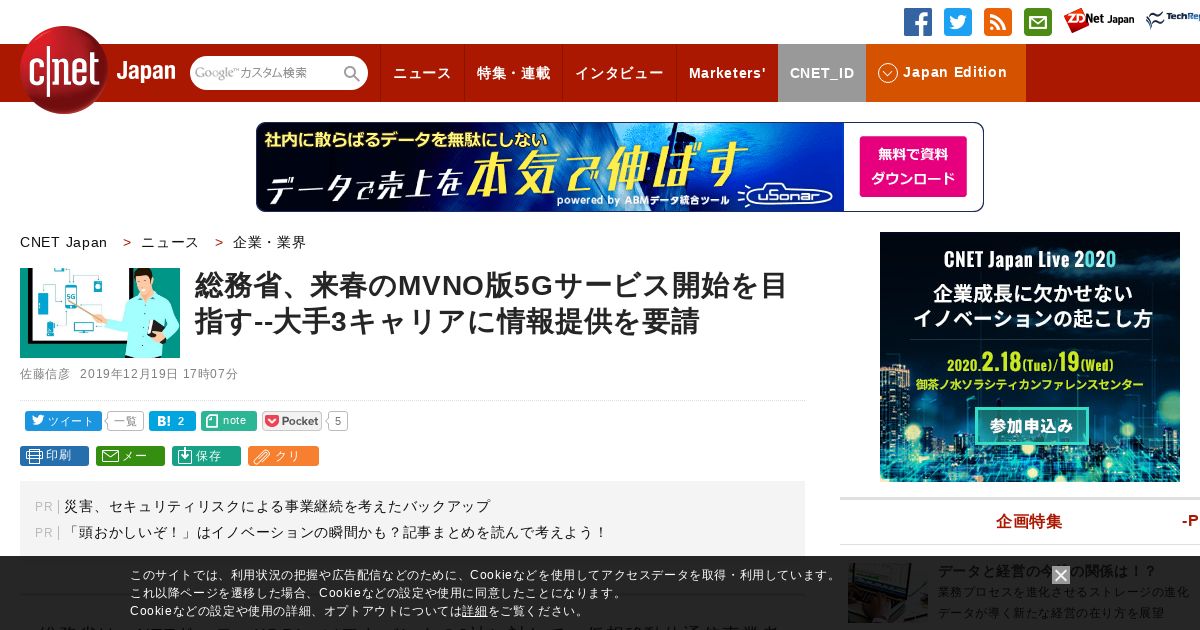Select the 企画特集 tab
This screenshot has height=630, width=1200.
click(x=1029, y=521)
